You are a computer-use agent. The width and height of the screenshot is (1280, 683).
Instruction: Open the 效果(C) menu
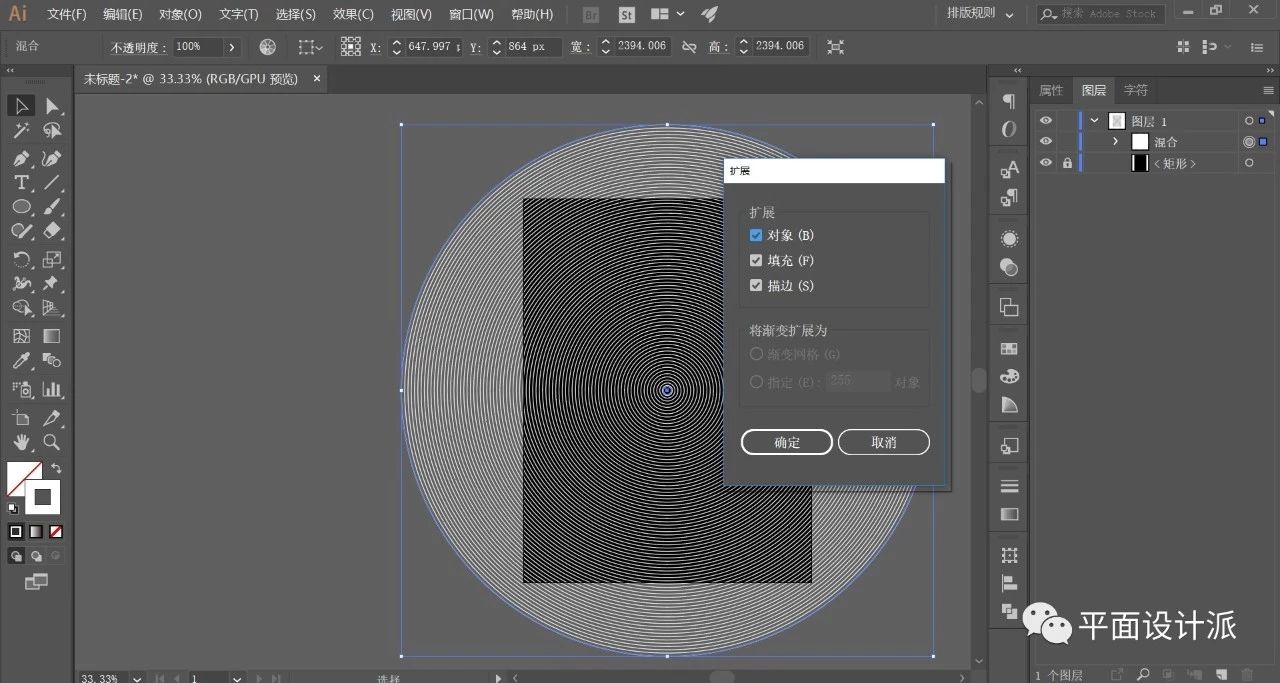point(353,15)
